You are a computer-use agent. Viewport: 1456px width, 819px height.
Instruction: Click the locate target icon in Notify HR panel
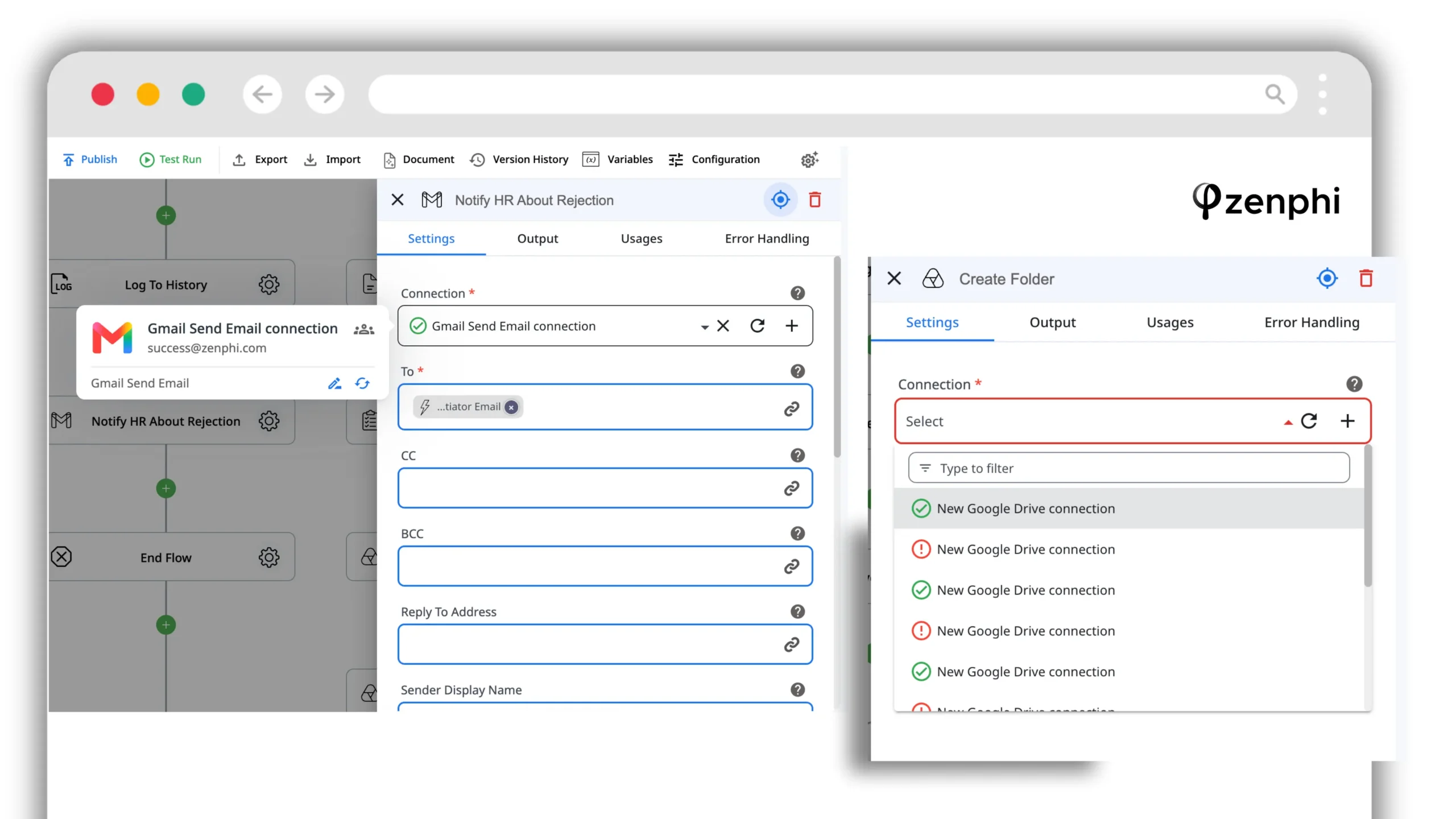[780, 200]
